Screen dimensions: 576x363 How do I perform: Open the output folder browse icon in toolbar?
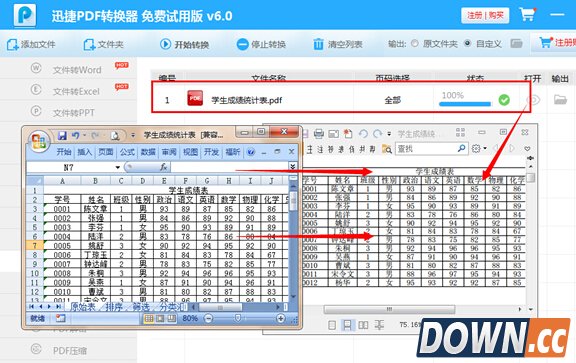[x=516, y=44]
